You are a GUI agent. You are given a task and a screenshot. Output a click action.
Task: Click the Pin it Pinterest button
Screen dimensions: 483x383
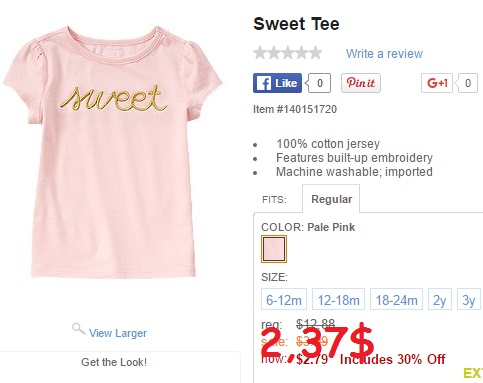[361, 83]
